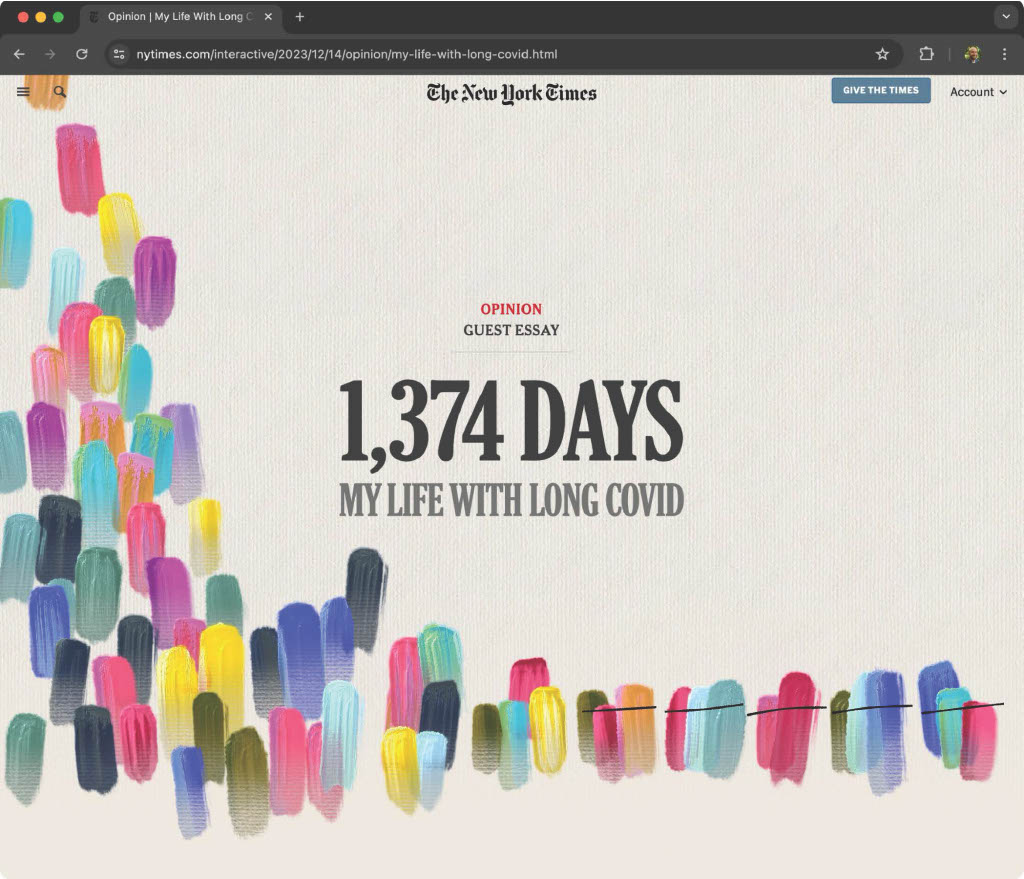Close the Opinion | My Life With Long Covid tab
1024x879 pixels.
tap(268, 17)
